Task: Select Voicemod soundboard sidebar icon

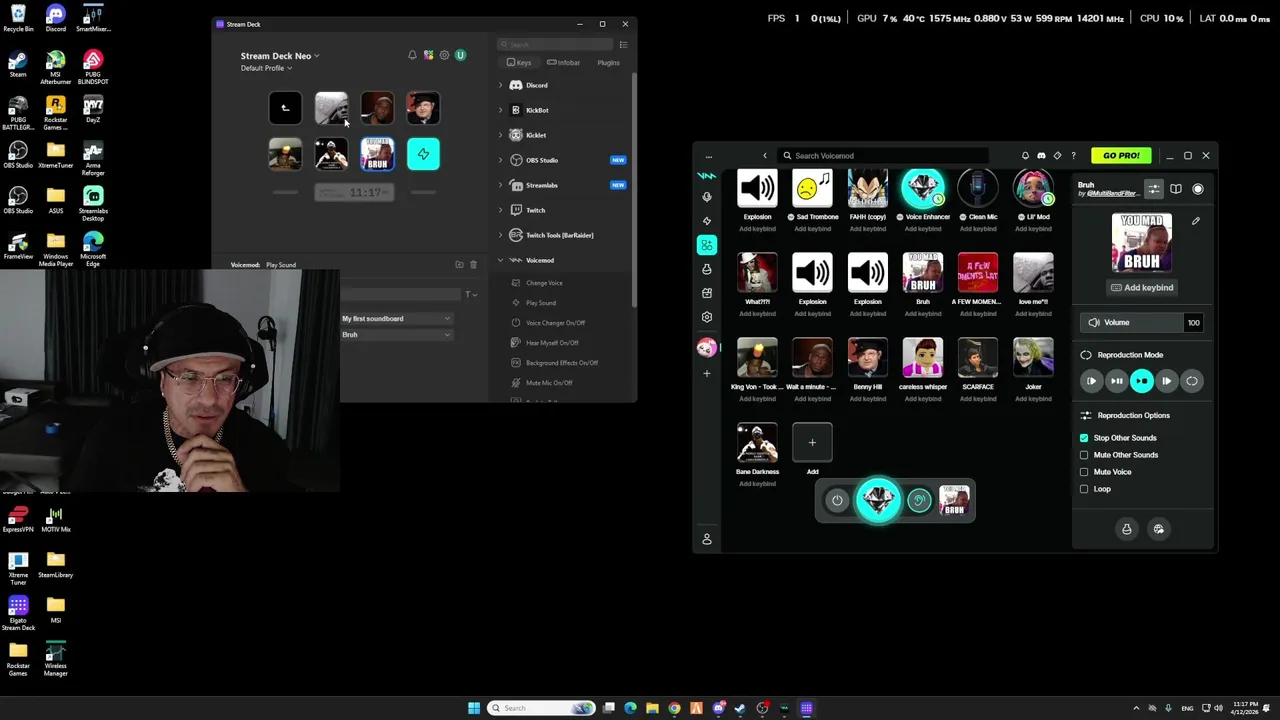Action: pyautogui.click(x=707, y=245)
